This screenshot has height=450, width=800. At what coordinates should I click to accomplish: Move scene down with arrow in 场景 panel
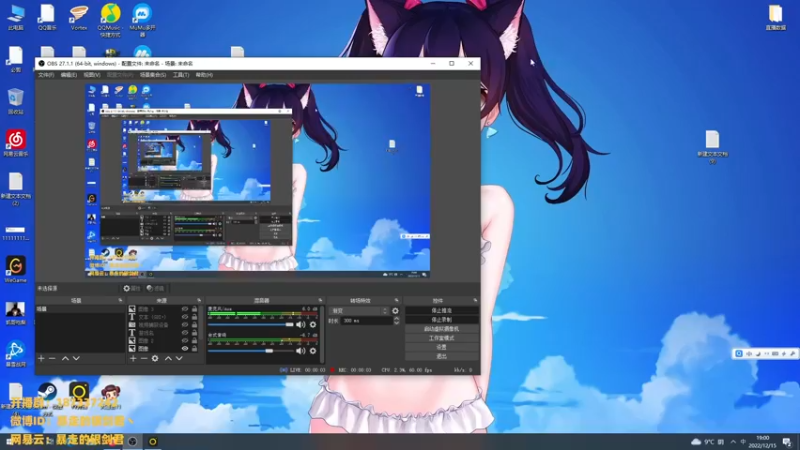76,358
